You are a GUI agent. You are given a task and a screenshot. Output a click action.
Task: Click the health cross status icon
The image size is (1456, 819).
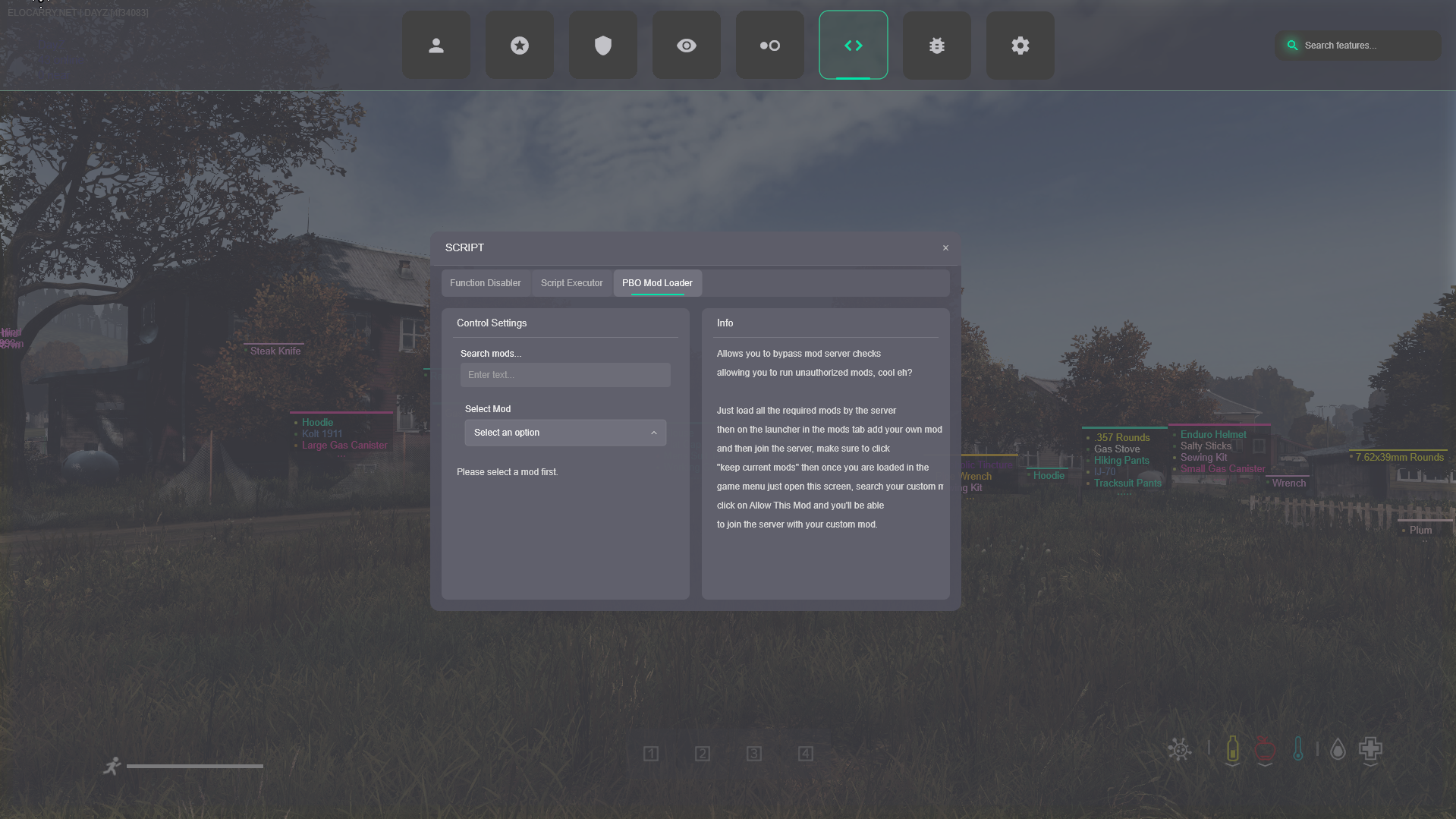coord(1370,749)
